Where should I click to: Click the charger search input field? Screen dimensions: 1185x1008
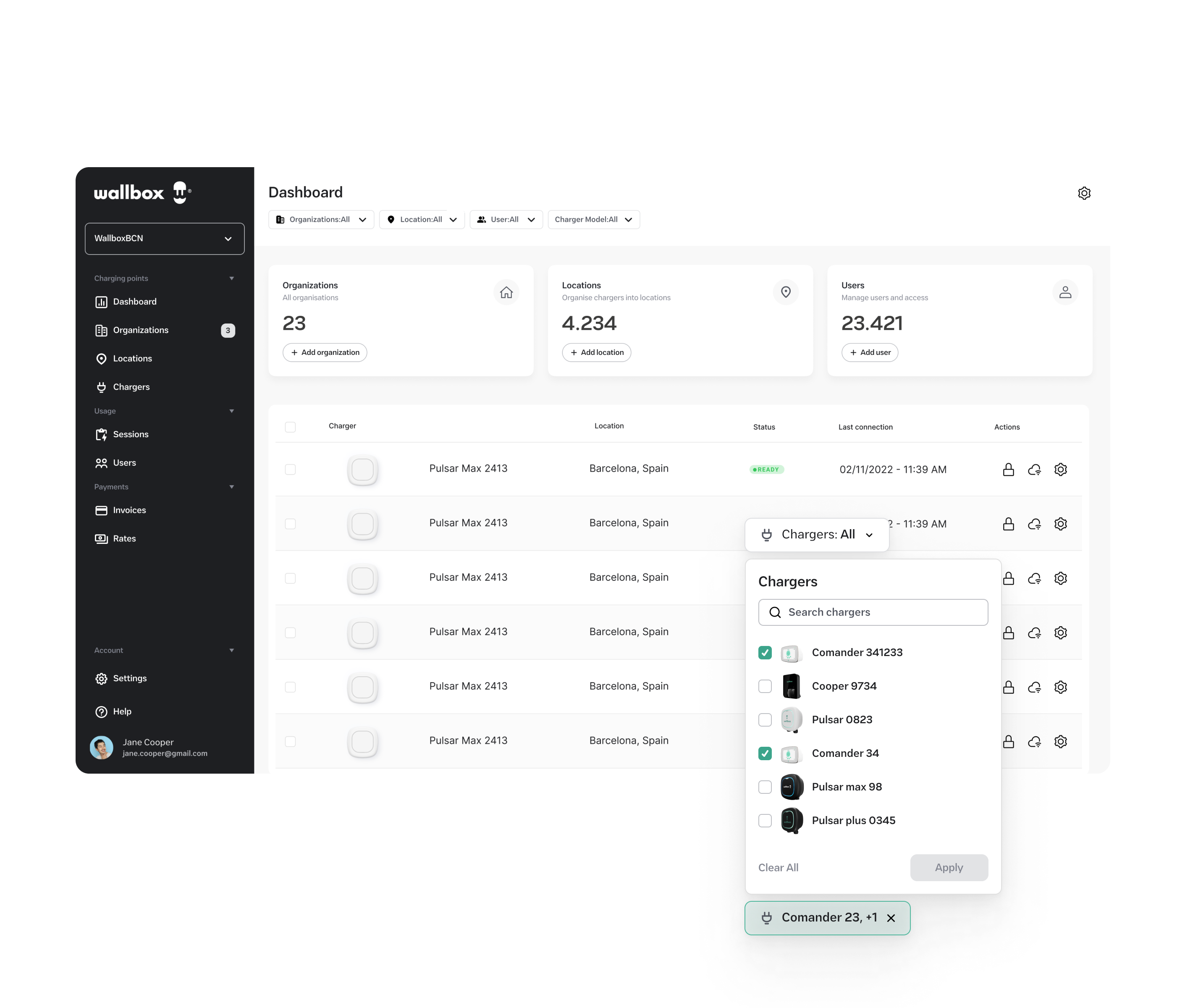pos(873,612)
